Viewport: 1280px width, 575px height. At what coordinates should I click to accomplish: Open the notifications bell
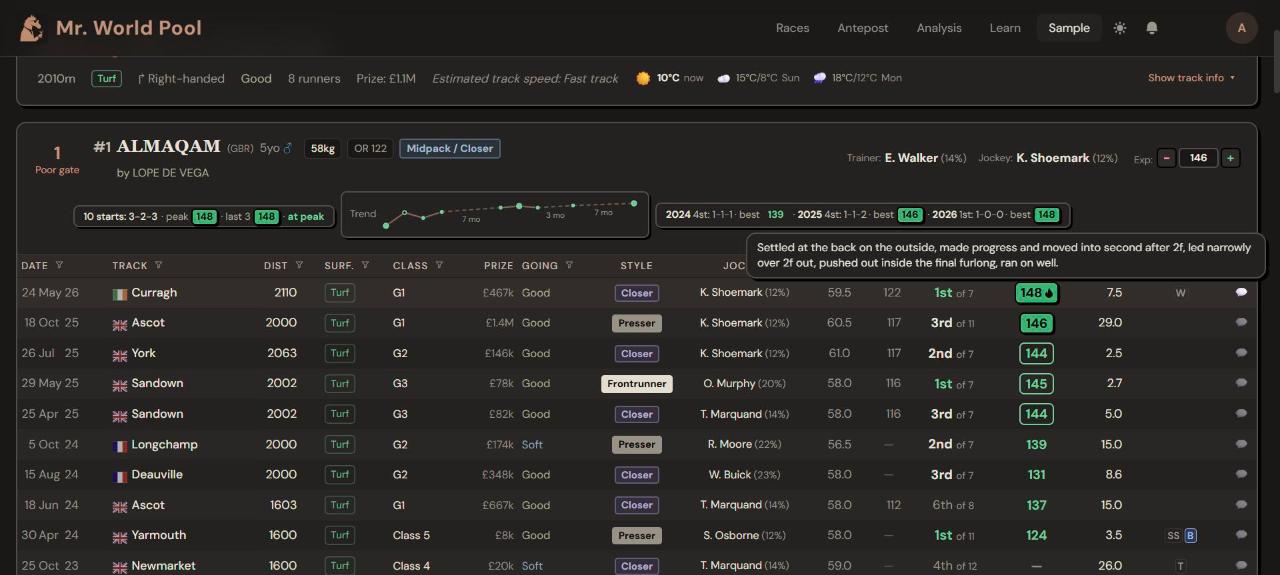coord(1152,28)
